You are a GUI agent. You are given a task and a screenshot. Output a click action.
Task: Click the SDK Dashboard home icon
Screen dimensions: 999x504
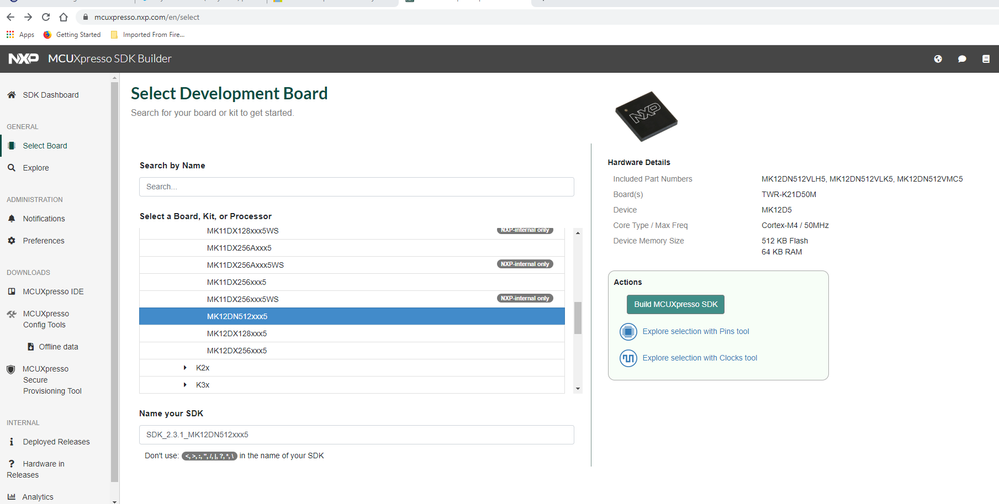pos(11,95)
